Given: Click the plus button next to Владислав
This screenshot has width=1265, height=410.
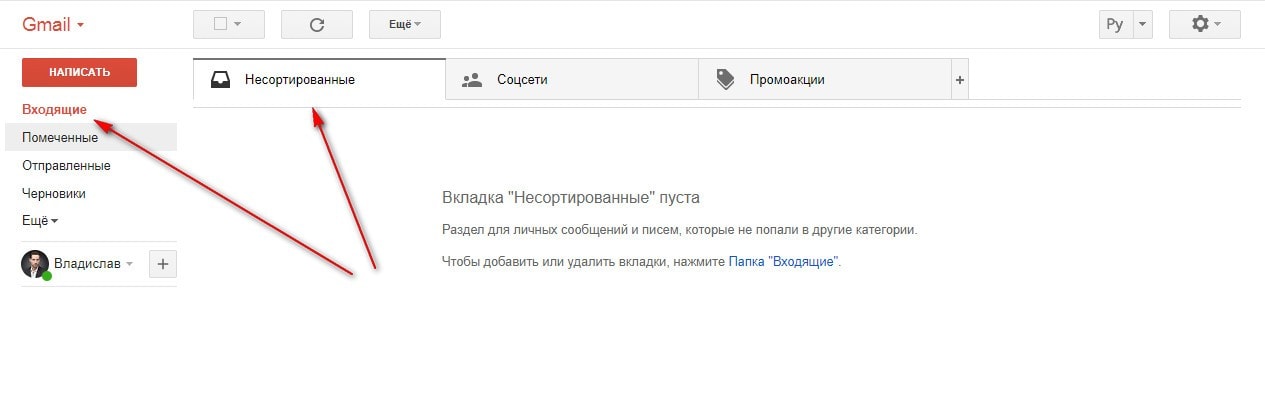Looking at the screenshot, I should coord(163,264).
